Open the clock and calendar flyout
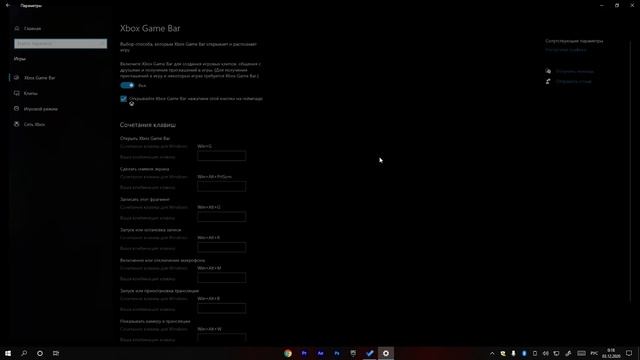640x360 pixels. point(611,353)
